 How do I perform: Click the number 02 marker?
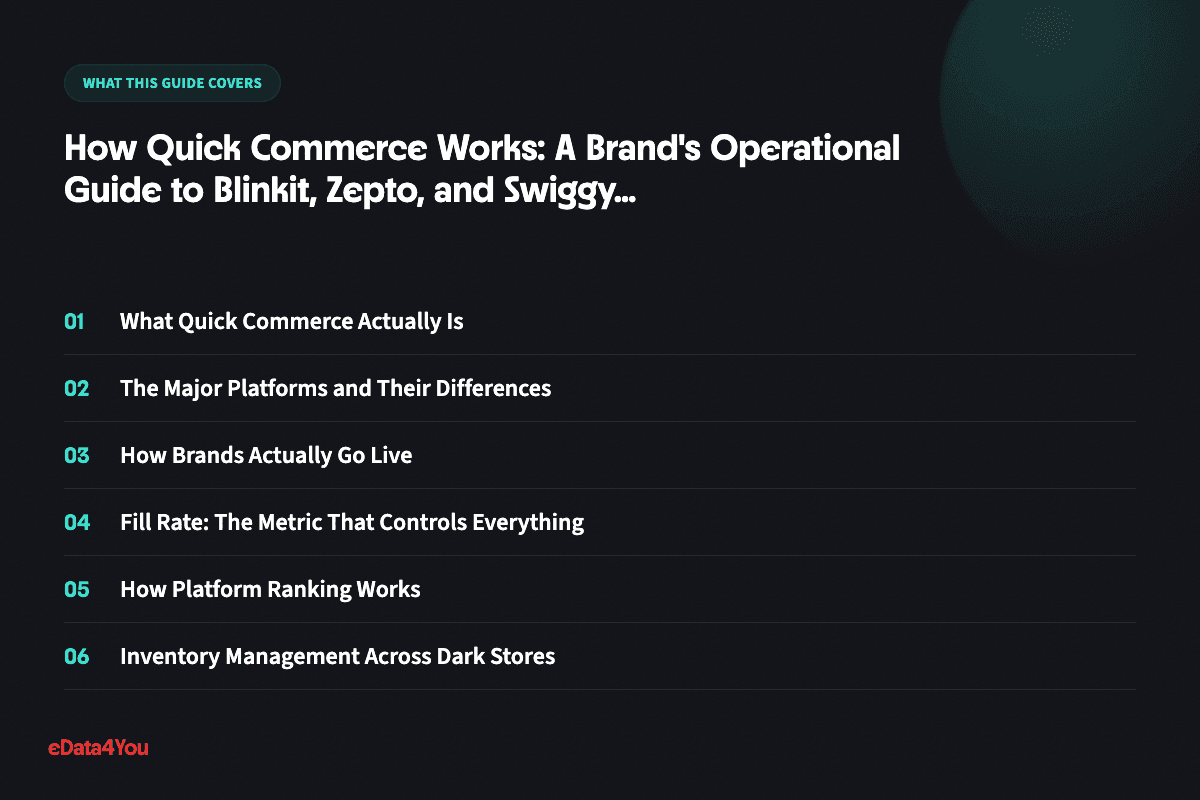click(x=77, y=388)
